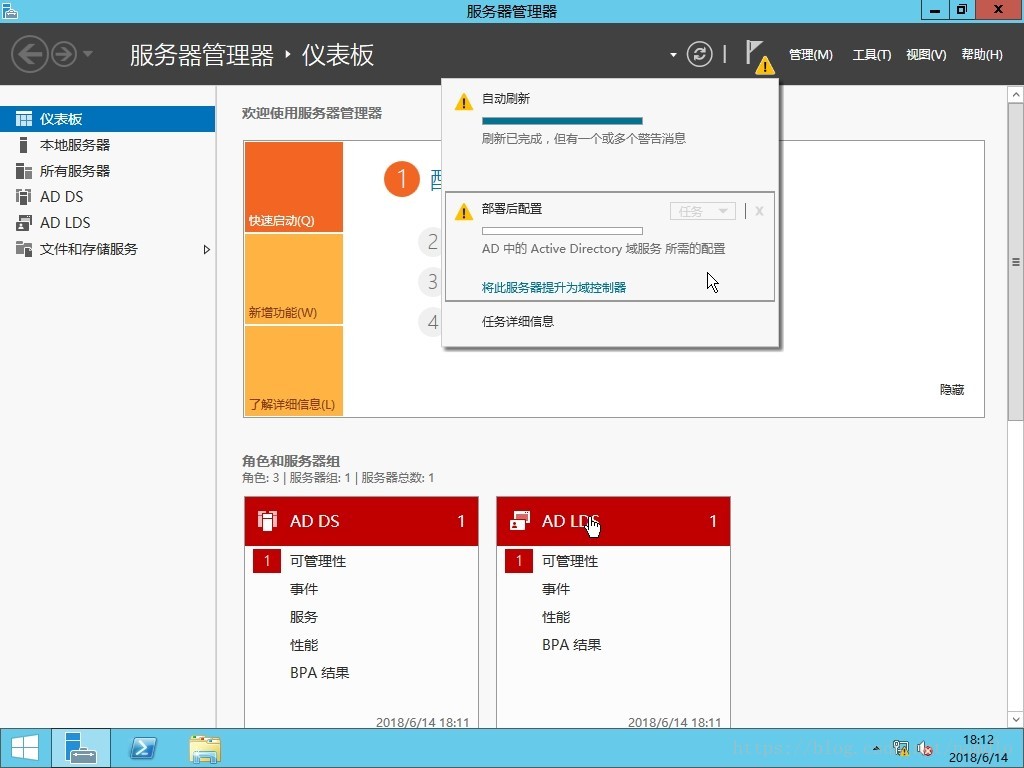Screen dimensions: 1024x768
Task: Open 事件 in the AD DS tile
Action: (x=304, y=589)
